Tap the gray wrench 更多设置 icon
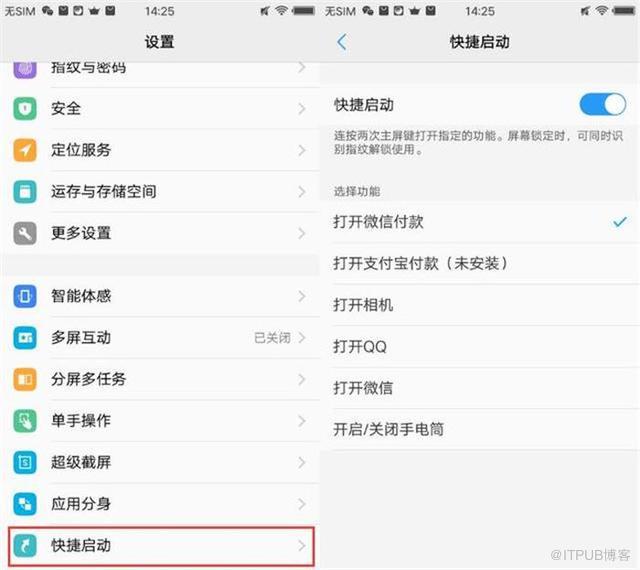The width and height of the screenshot is (640, 570). (25, 233)
